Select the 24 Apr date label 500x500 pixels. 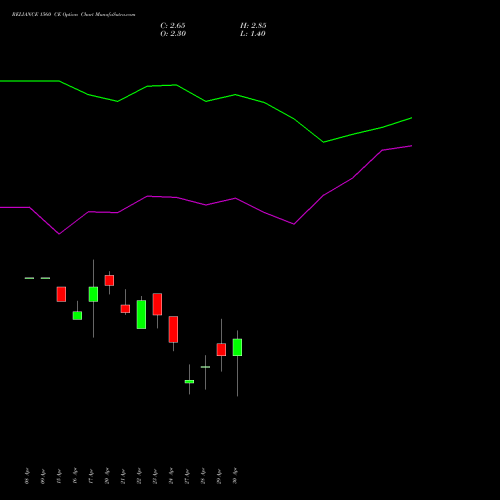[x=171, y=476]
